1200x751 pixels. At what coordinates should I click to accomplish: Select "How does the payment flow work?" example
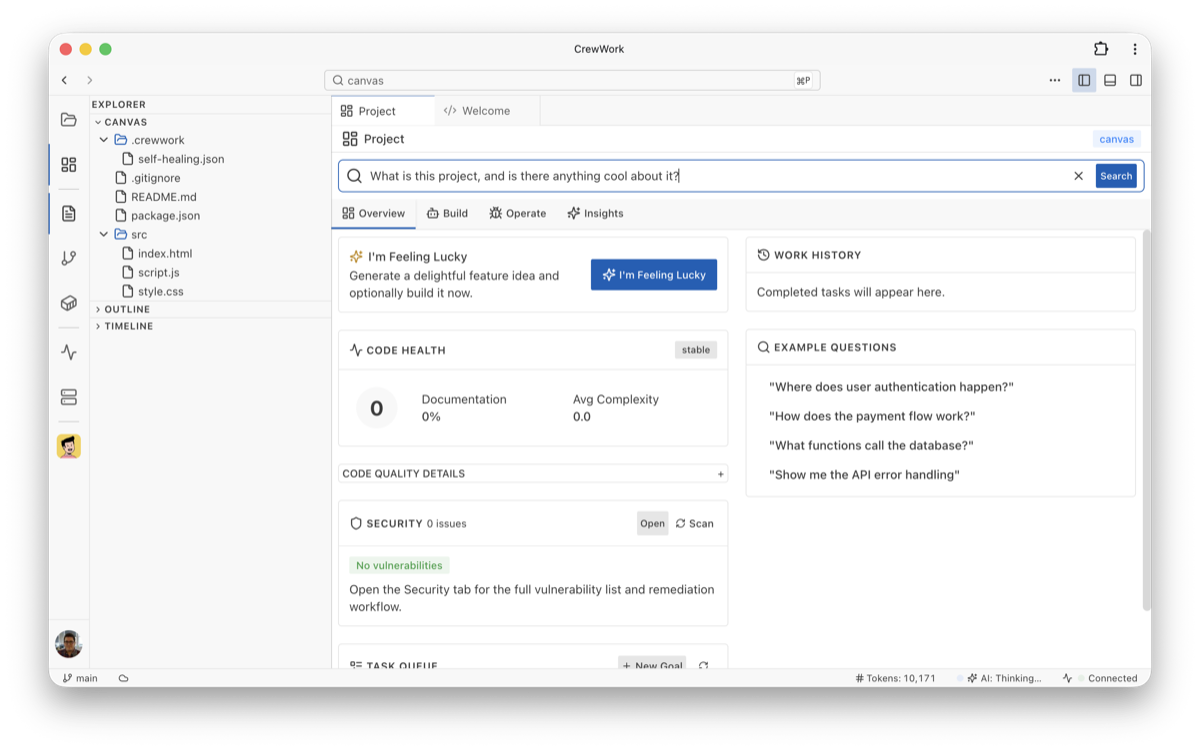(x=872, y=416)
